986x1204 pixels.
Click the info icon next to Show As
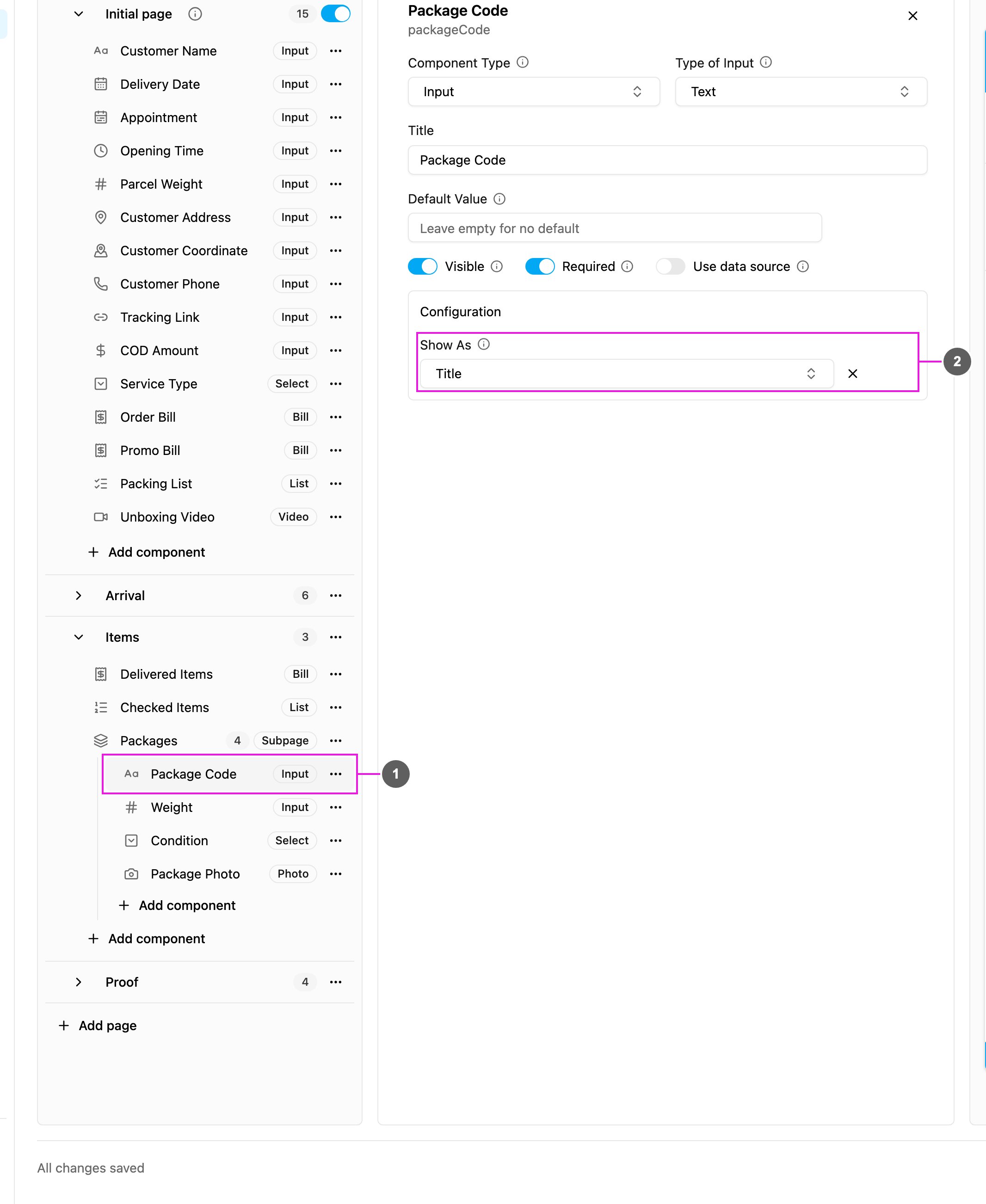(483, 345)
